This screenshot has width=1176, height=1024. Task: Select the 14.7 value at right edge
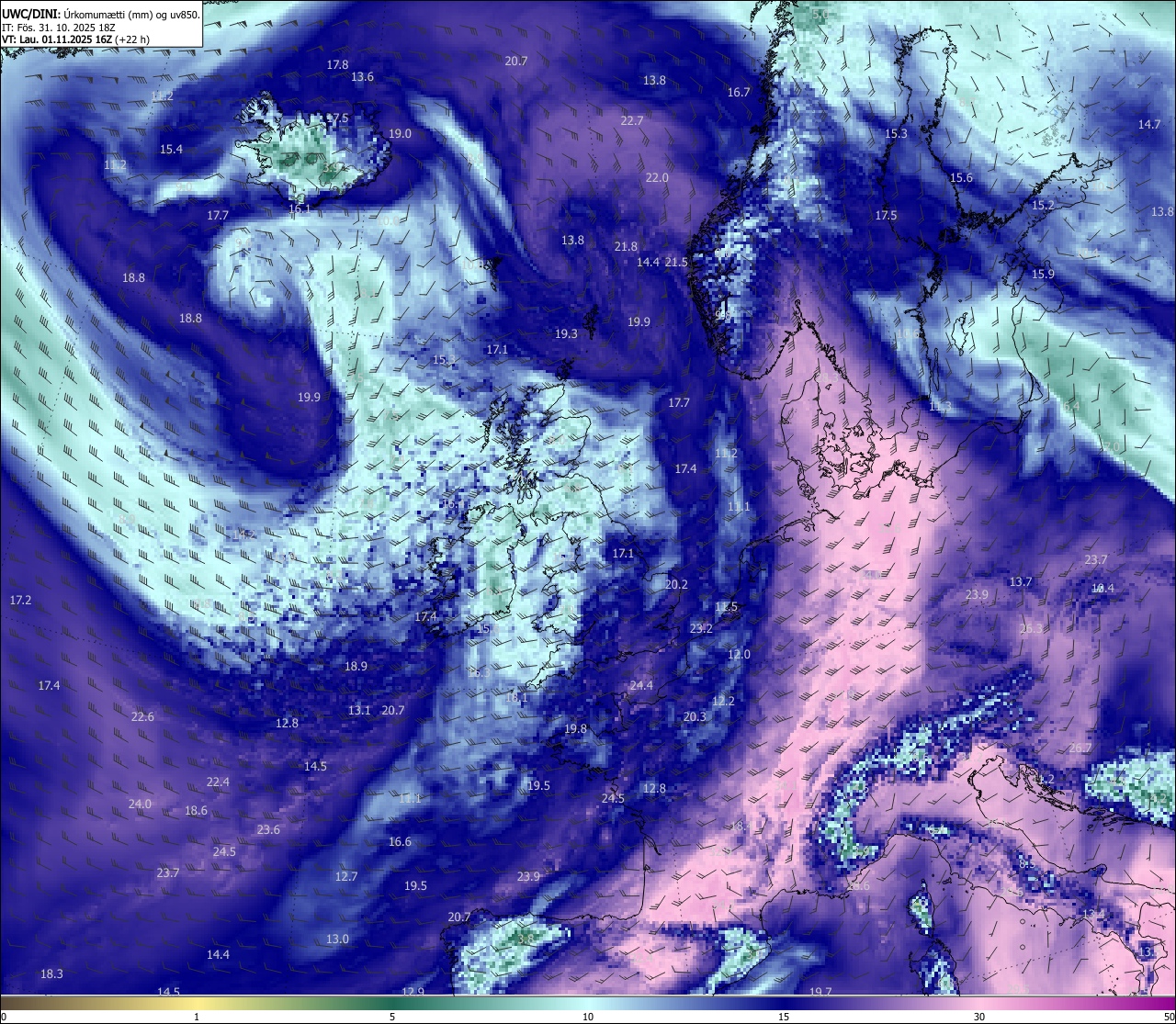1149,124
